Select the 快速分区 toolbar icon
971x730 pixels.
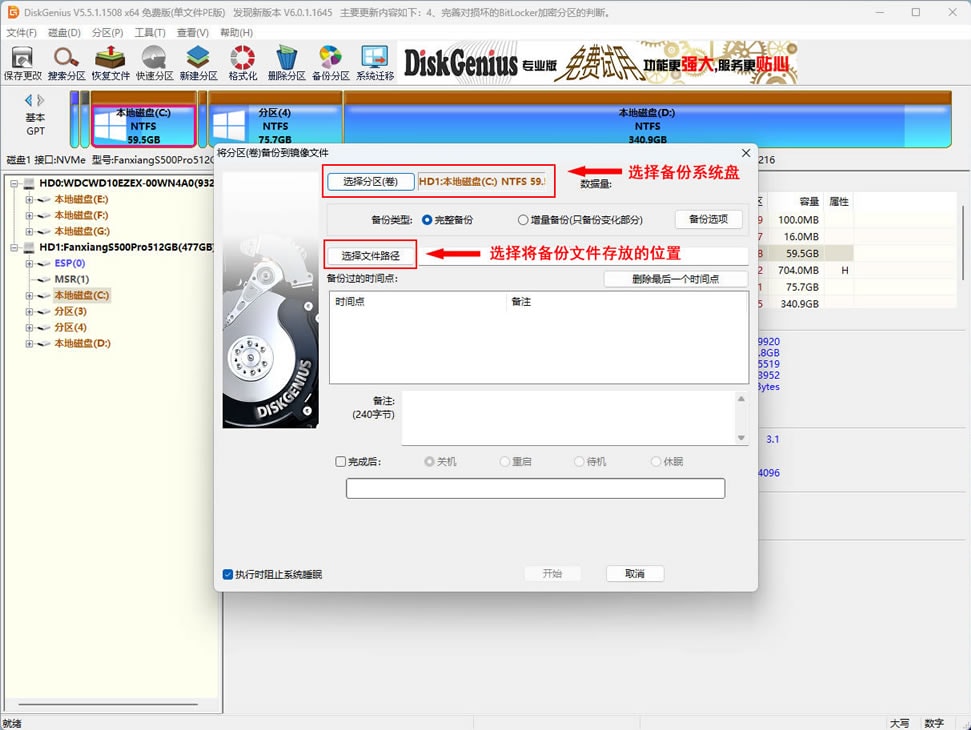click(x=154, y=62)
